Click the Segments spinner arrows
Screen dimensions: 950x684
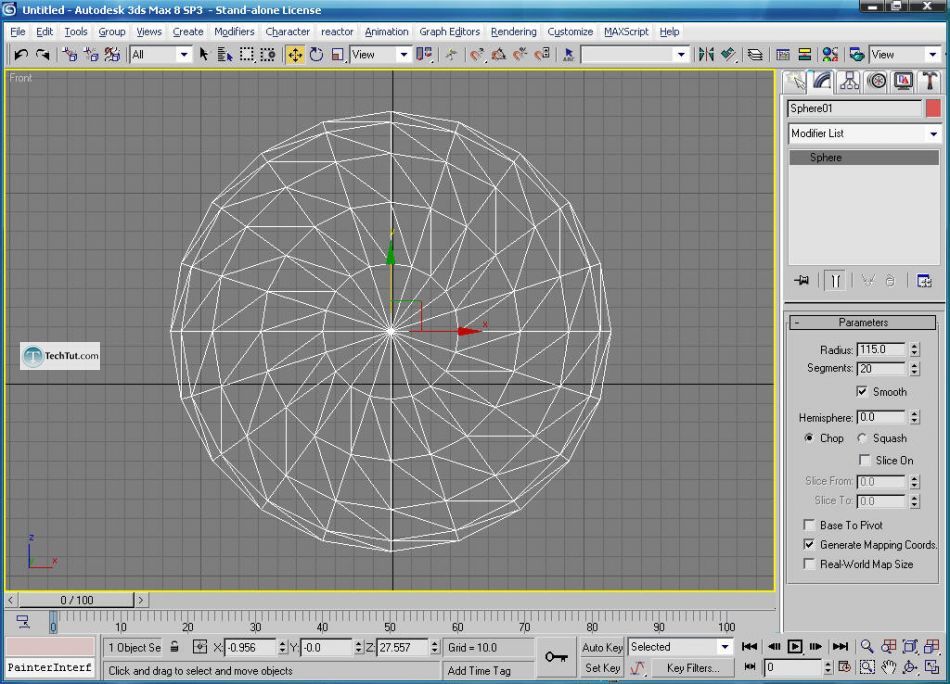(914, 368)
